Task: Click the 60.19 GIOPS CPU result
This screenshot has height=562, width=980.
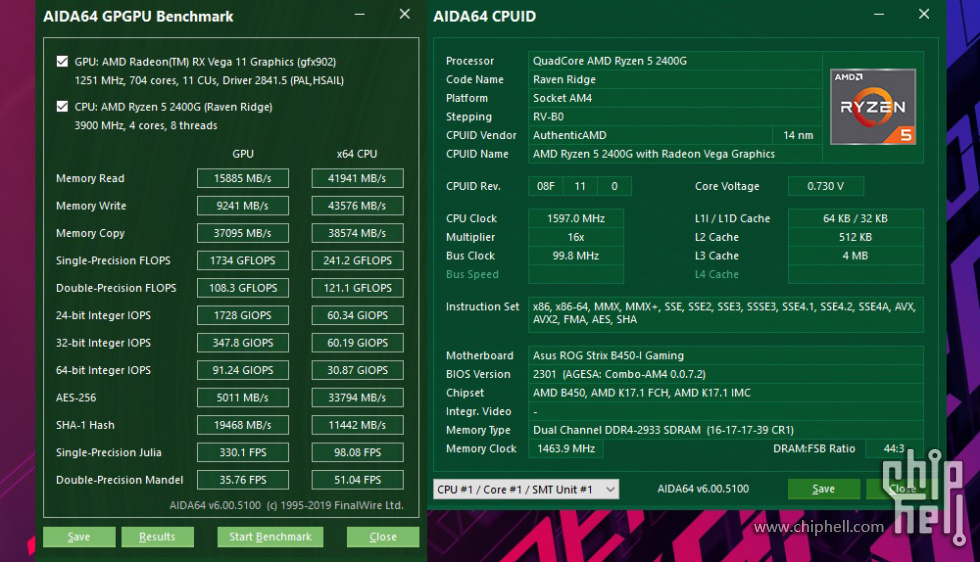Action: 357,343
